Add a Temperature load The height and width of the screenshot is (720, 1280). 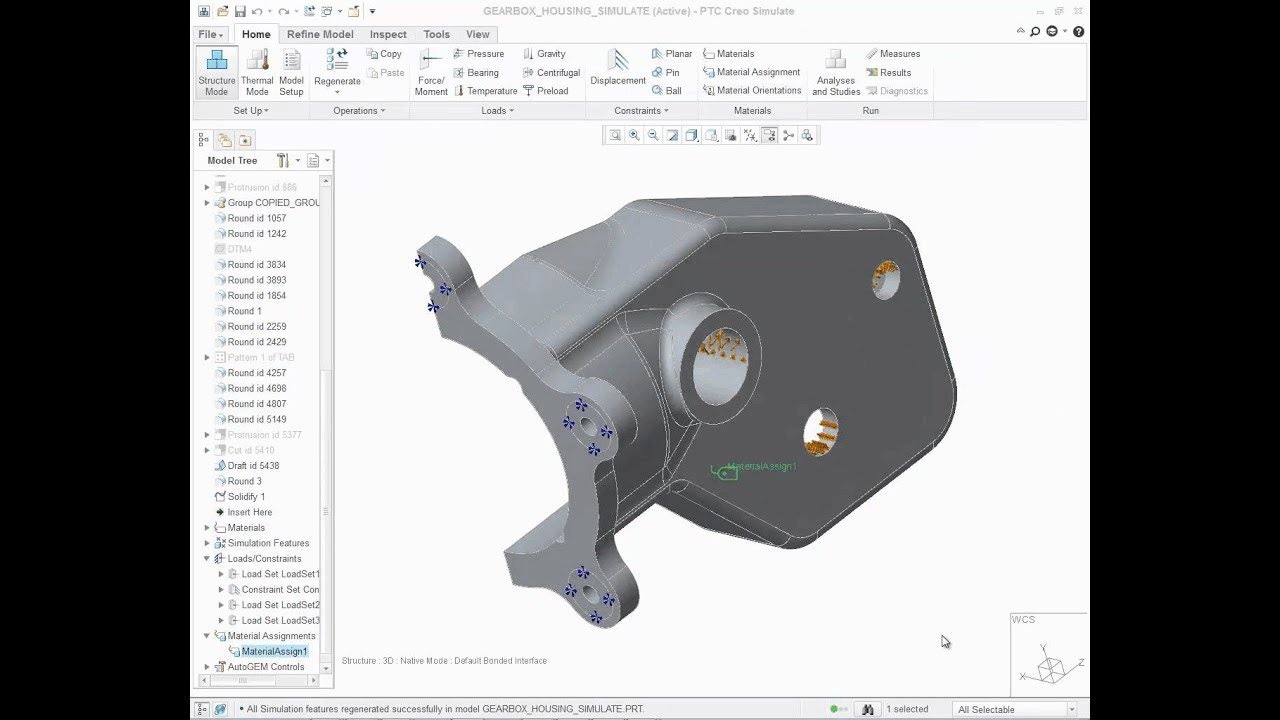click(x=484, y=91)
